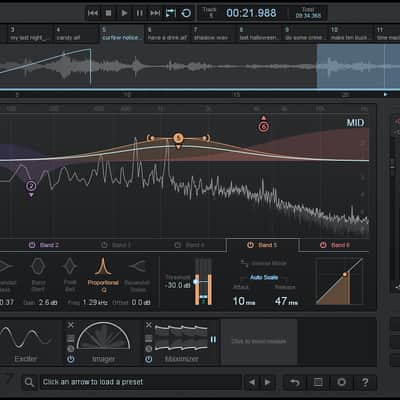Select track tab 9 in the track list

pos(305,34)
